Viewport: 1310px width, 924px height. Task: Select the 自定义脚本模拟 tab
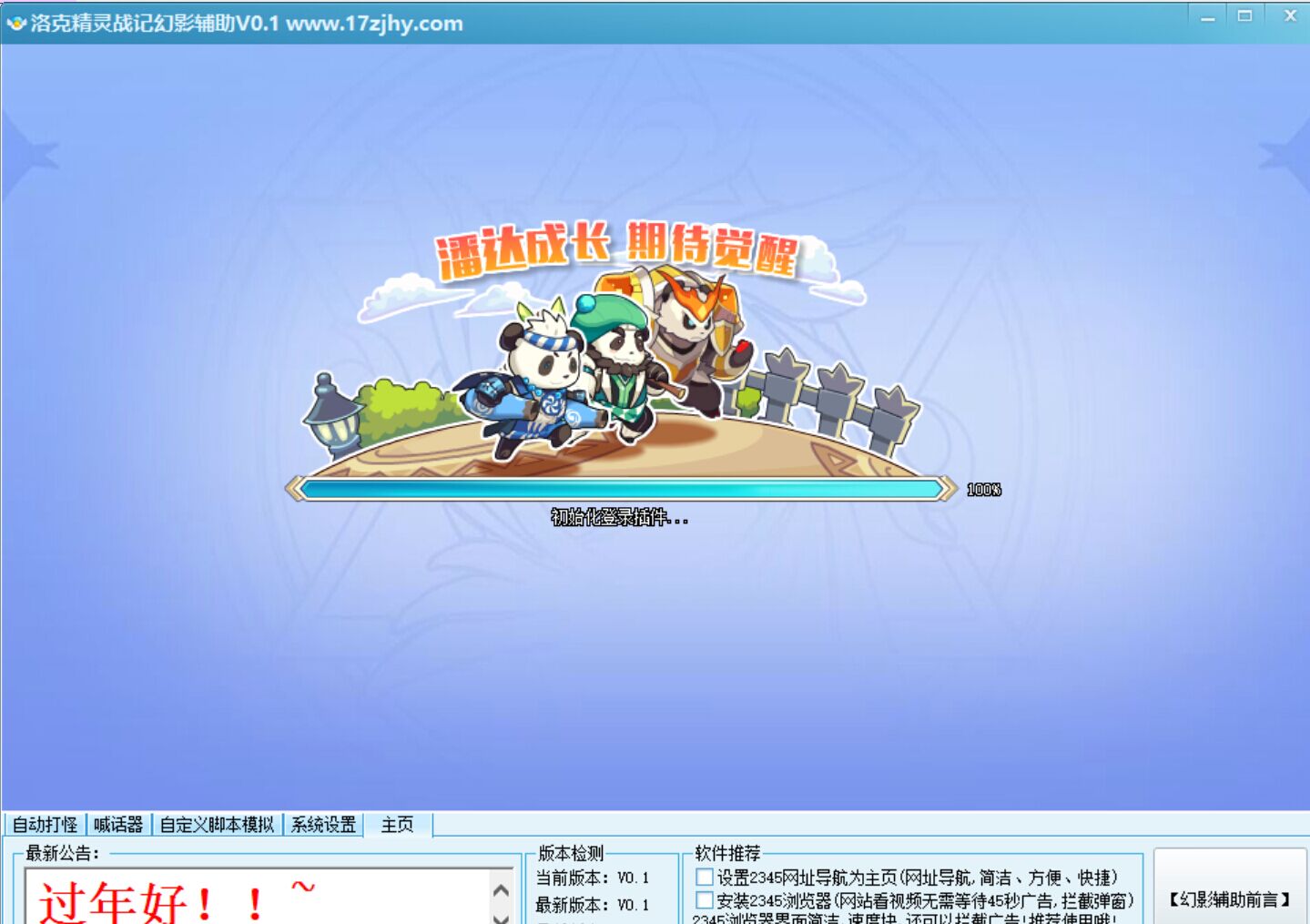tap(217, 825)
